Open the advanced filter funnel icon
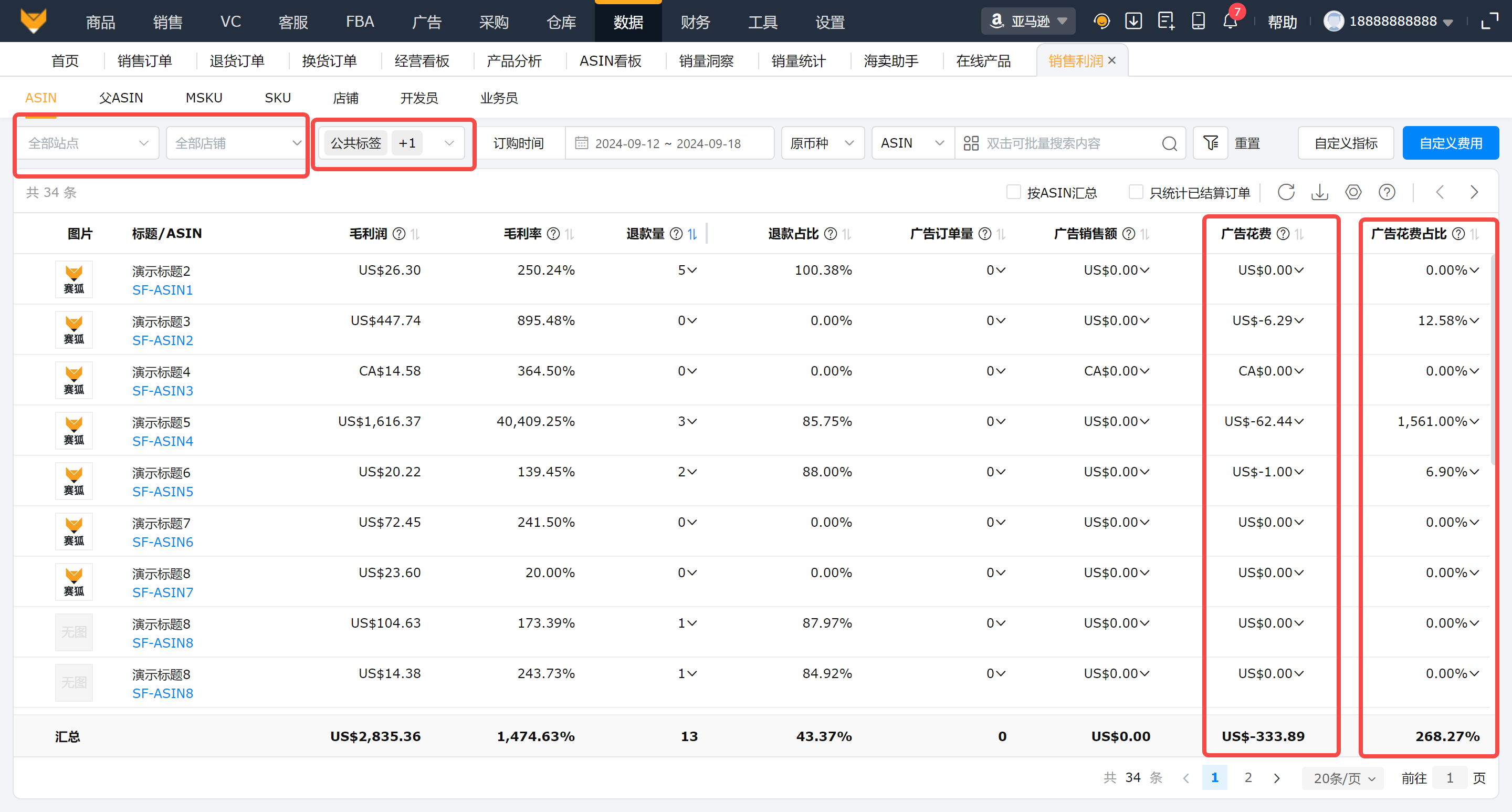Viewport: 1512px width, 812px height. tap(1210, 143)
